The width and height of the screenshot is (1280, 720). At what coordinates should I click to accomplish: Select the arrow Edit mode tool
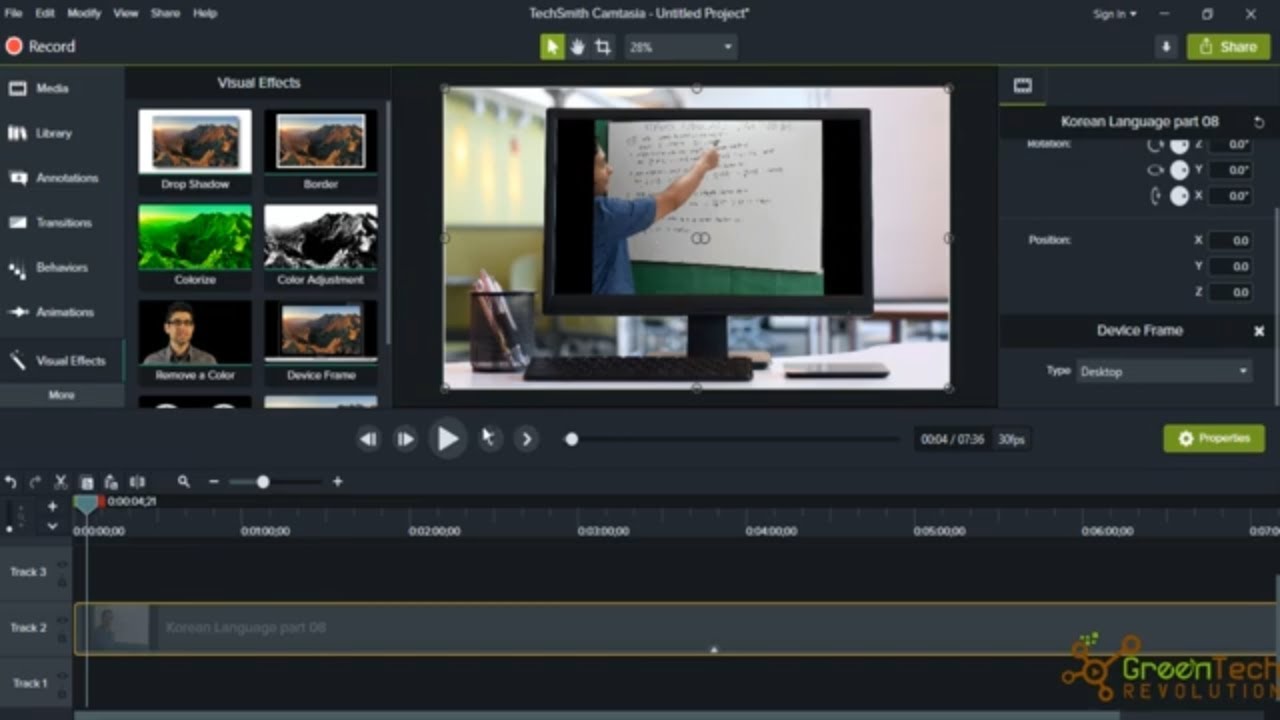coord(552,47)
